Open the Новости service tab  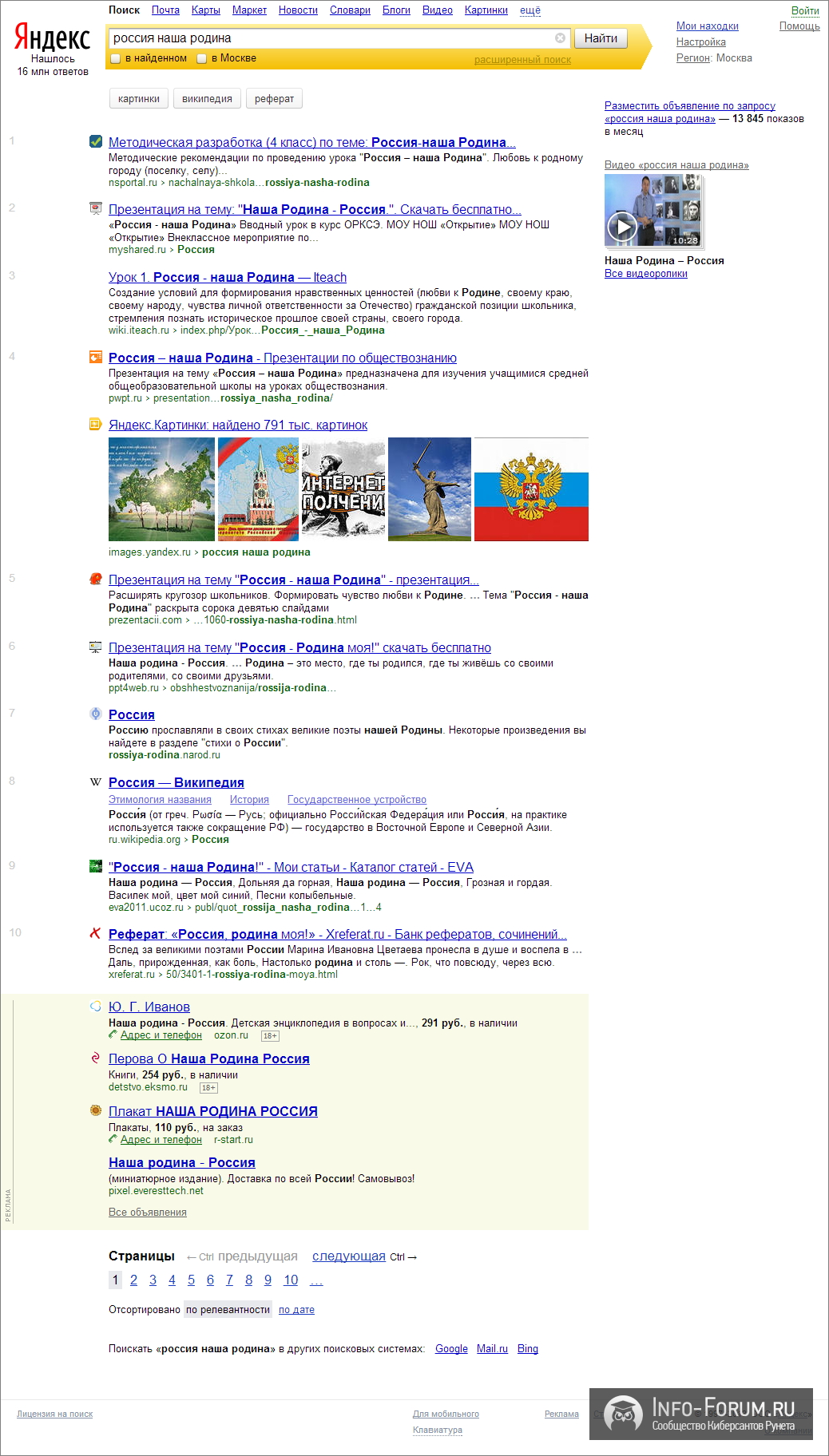pos(298,10)
